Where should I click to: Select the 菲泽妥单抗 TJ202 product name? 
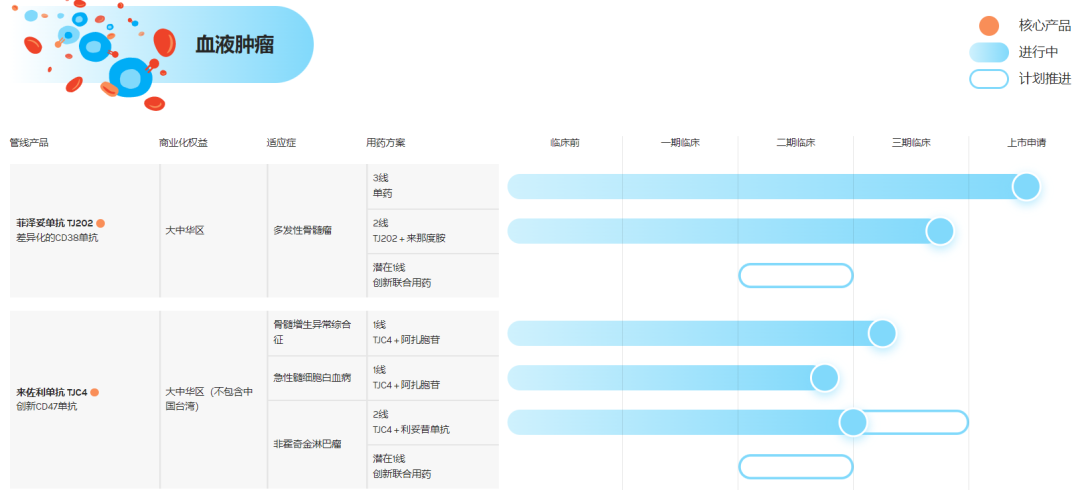pyautogui.click(x=54, y=223)
